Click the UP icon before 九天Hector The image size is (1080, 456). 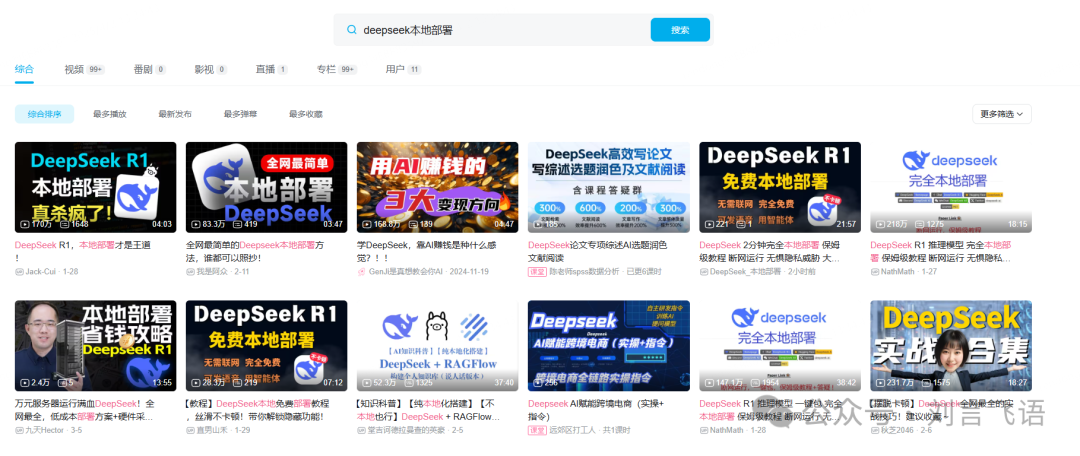[x=19, y=430]
